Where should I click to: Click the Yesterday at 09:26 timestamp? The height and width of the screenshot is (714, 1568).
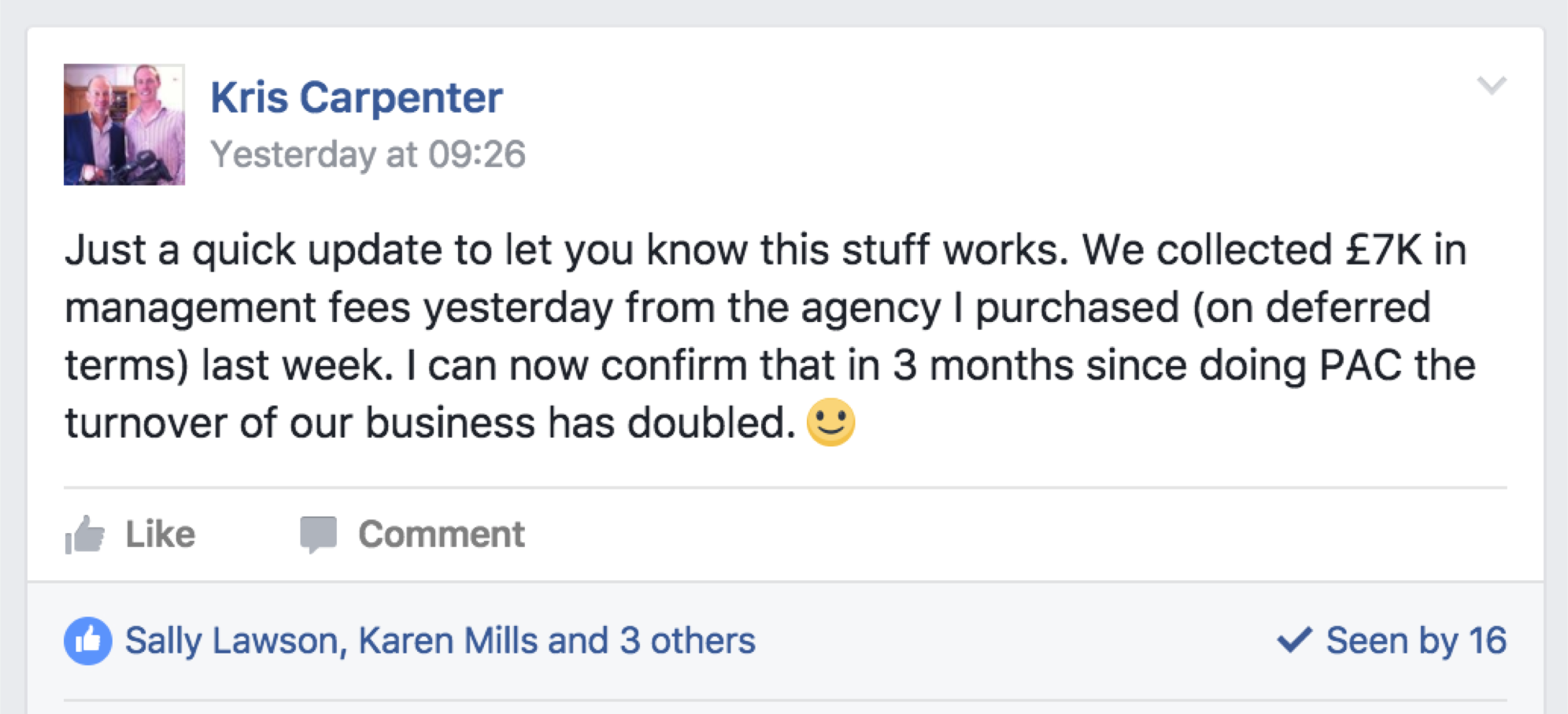[368, 154]
